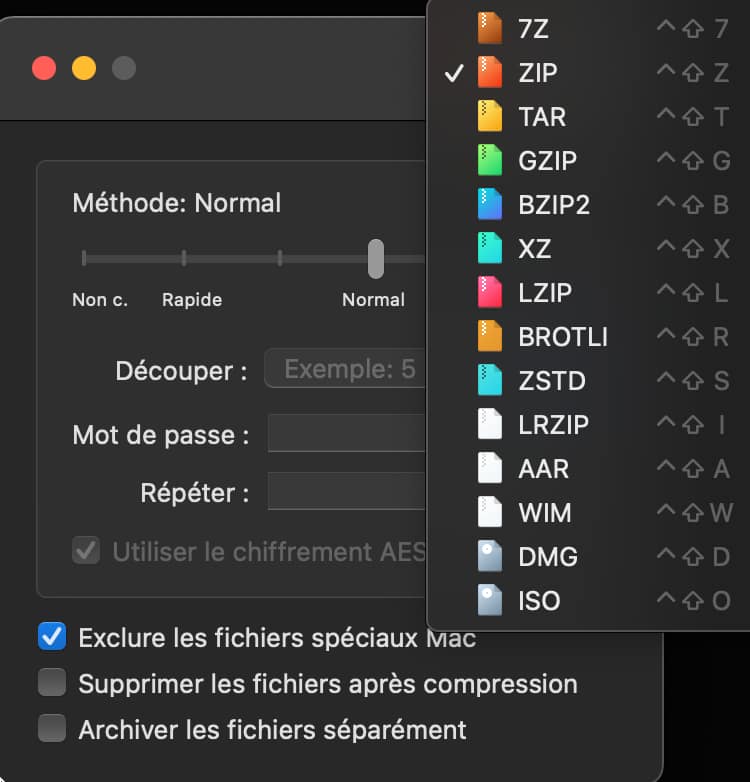The height and width of the screenshot is (782, 750).
Task: Choose XZ from the format list
Action: point(535,249)
